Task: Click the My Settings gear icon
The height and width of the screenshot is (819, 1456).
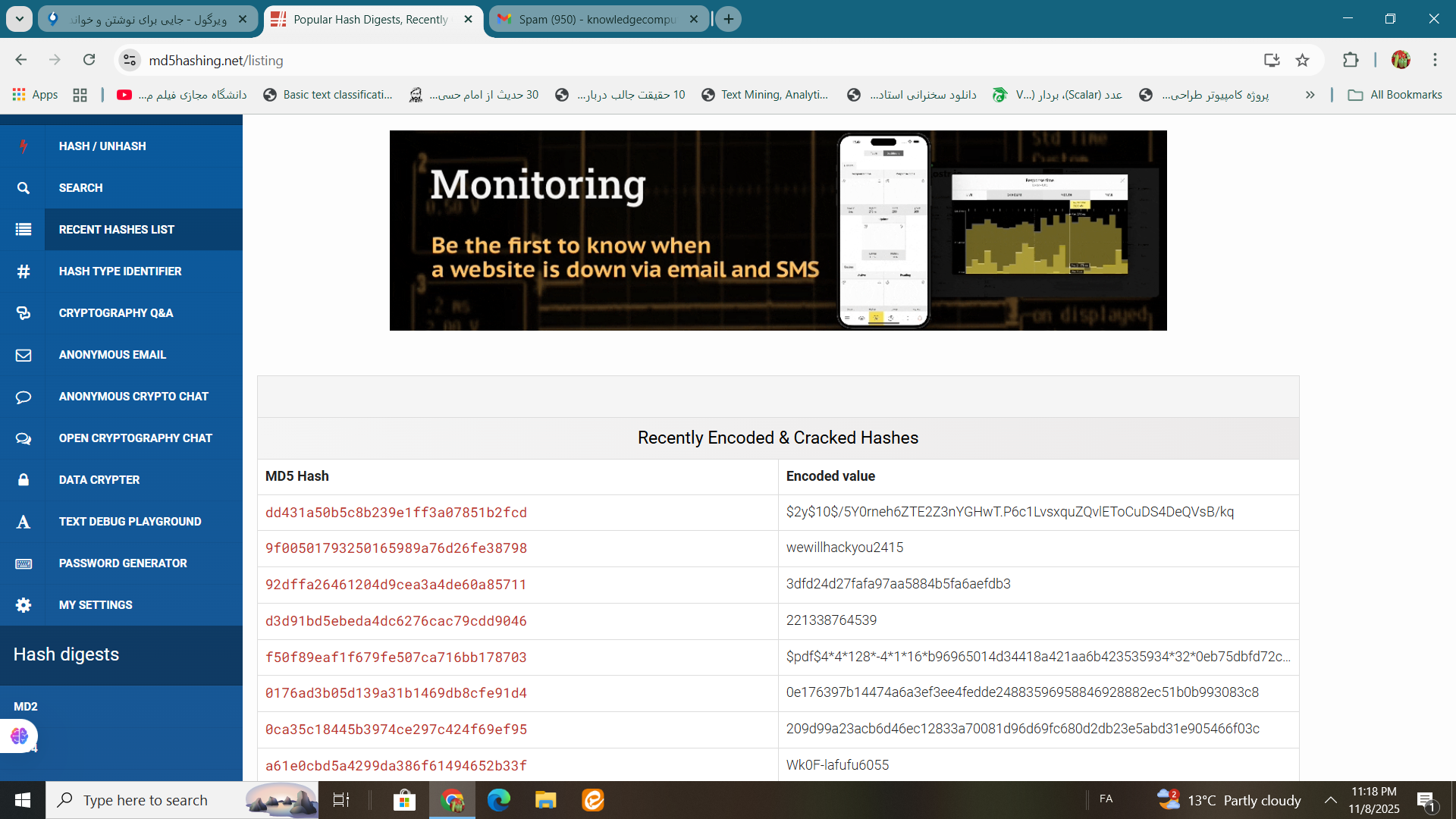Action: click(x=24, y=605)
